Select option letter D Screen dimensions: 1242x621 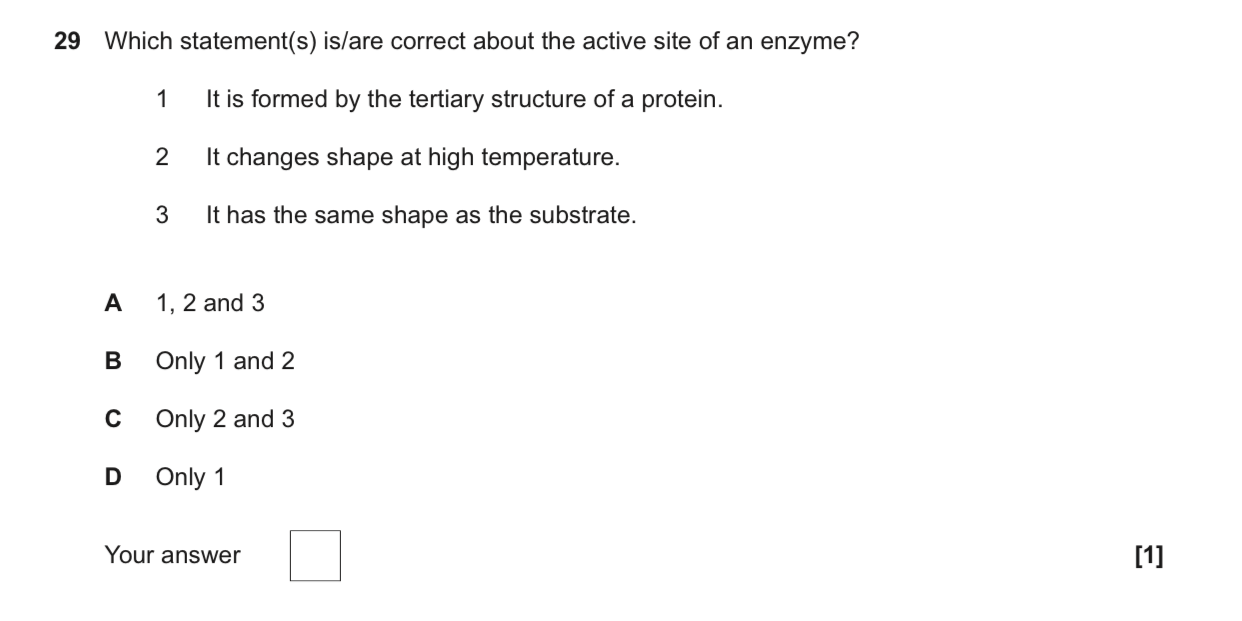[113, 477]
